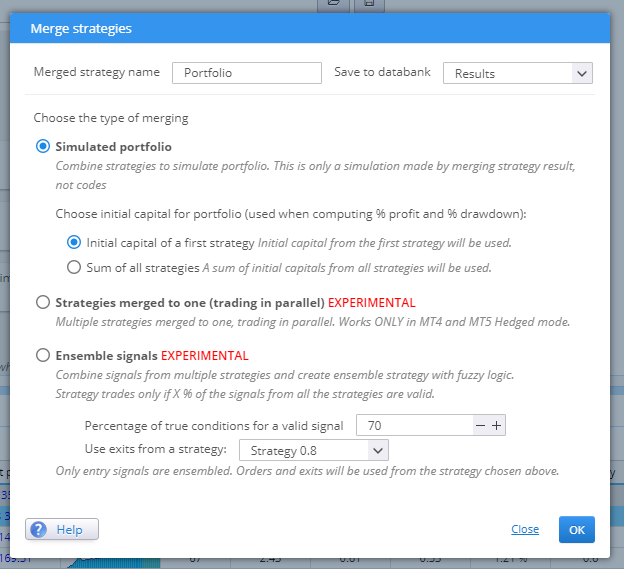Click the percentage value field showing 70
The image size is (624, 569).
click(x=415, y=425)
